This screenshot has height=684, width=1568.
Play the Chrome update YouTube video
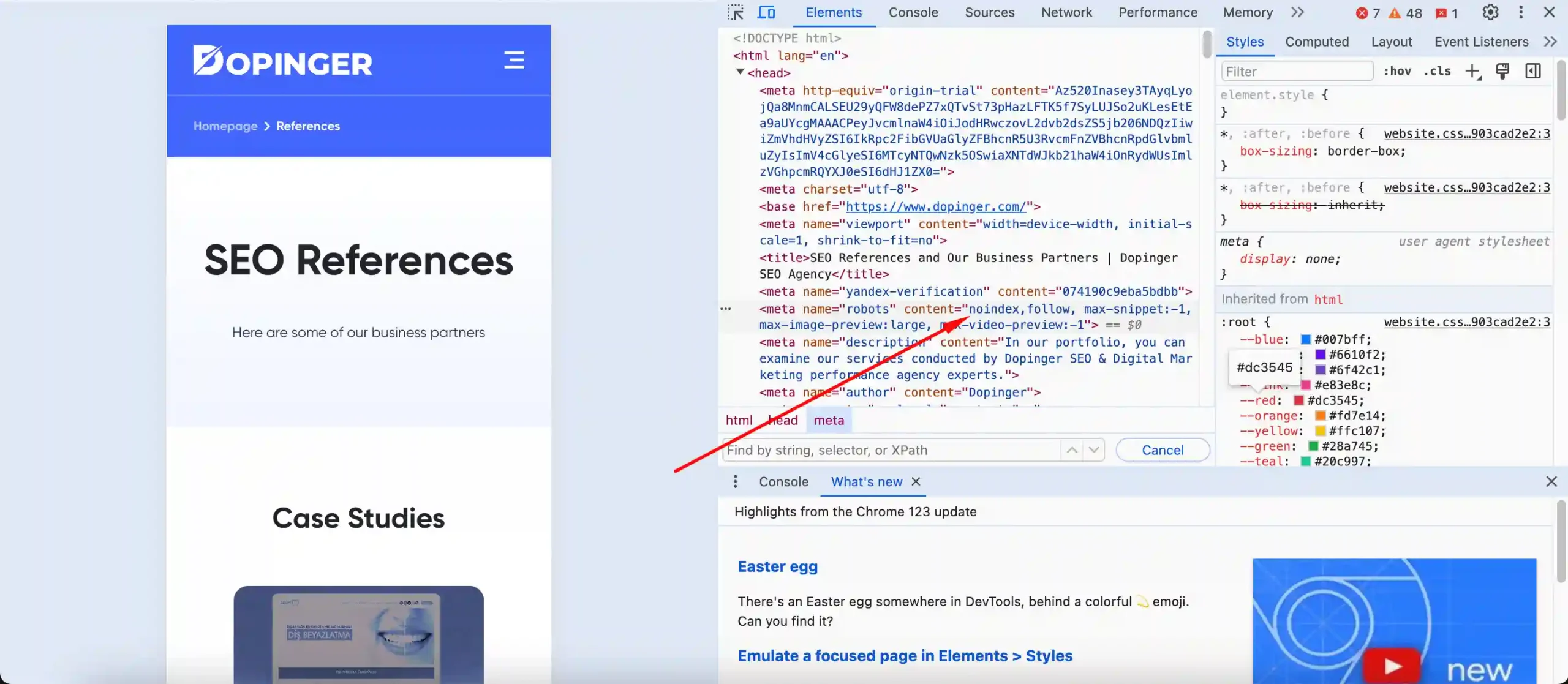pos(1393,665)
